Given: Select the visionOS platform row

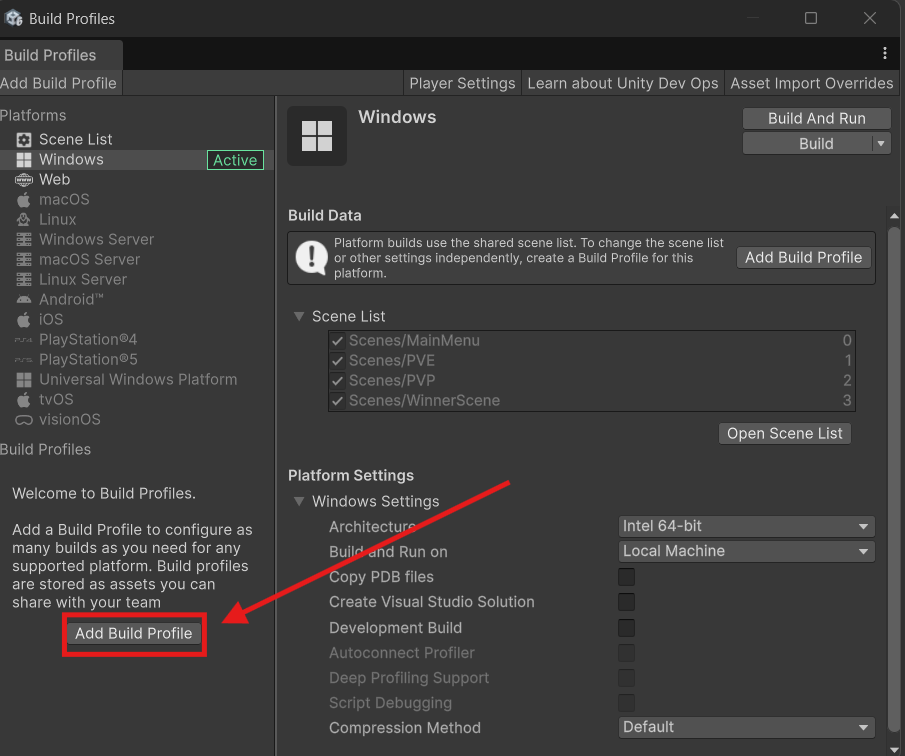Looking at the screenshot, I should click(136, 420).
